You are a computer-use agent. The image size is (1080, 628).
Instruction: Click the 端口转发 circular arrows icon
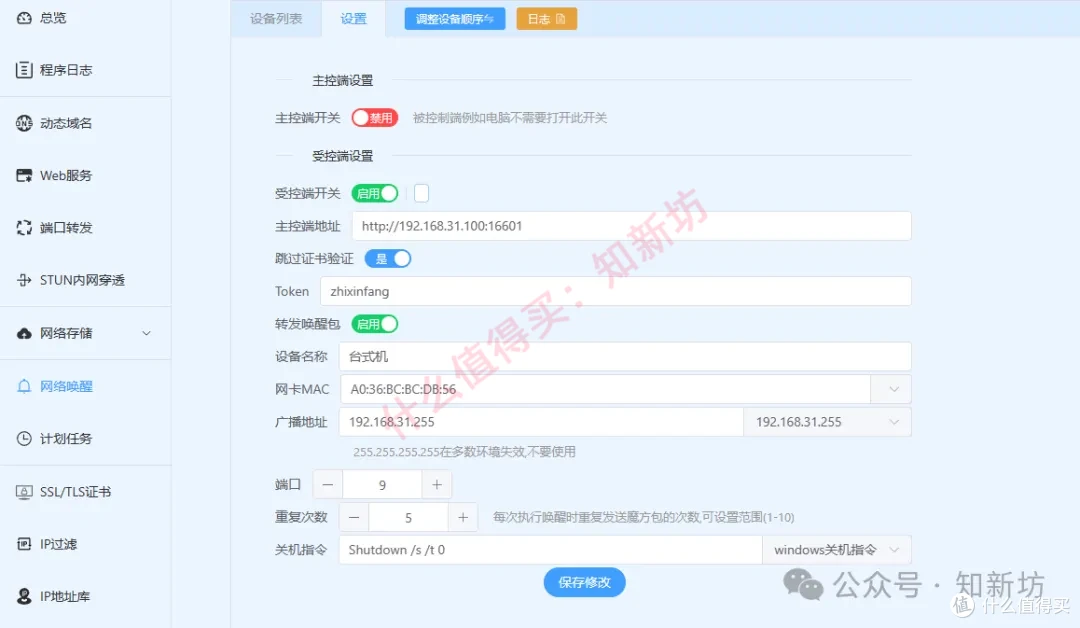(x=24, y=228)
